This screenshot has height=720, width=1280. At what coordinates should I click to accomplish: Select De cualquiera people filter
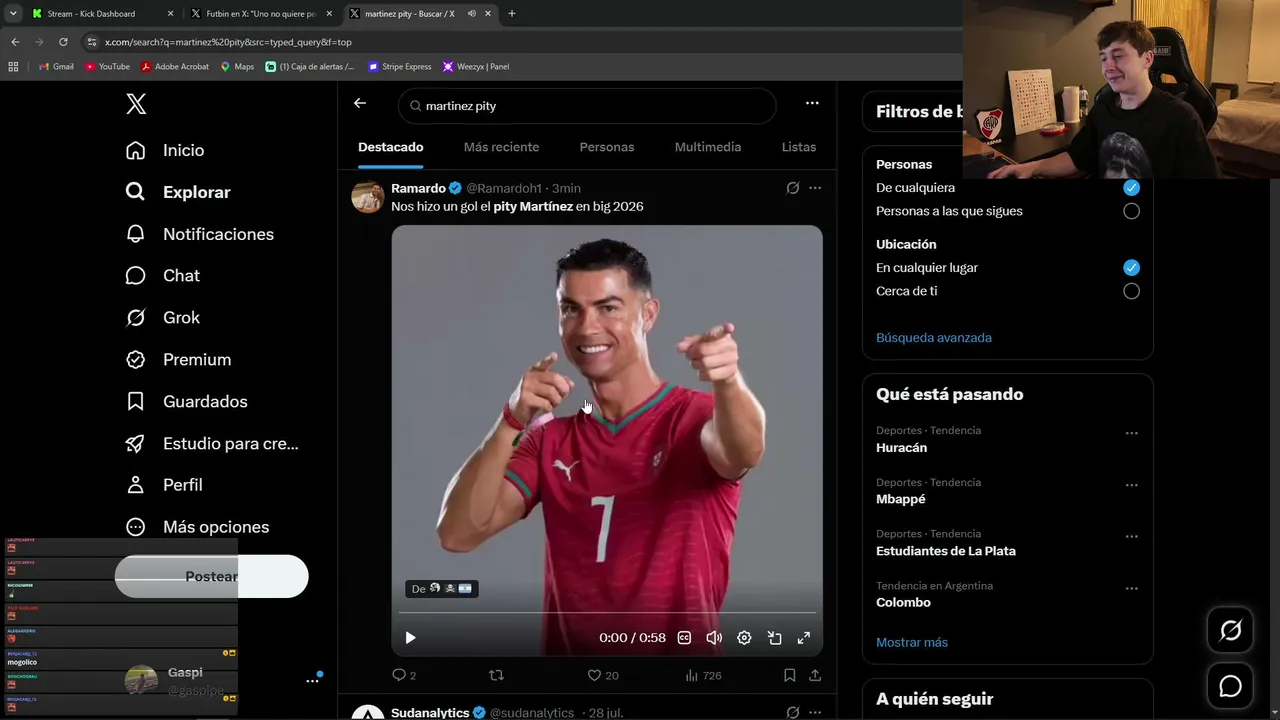(x=1131, y=188)
